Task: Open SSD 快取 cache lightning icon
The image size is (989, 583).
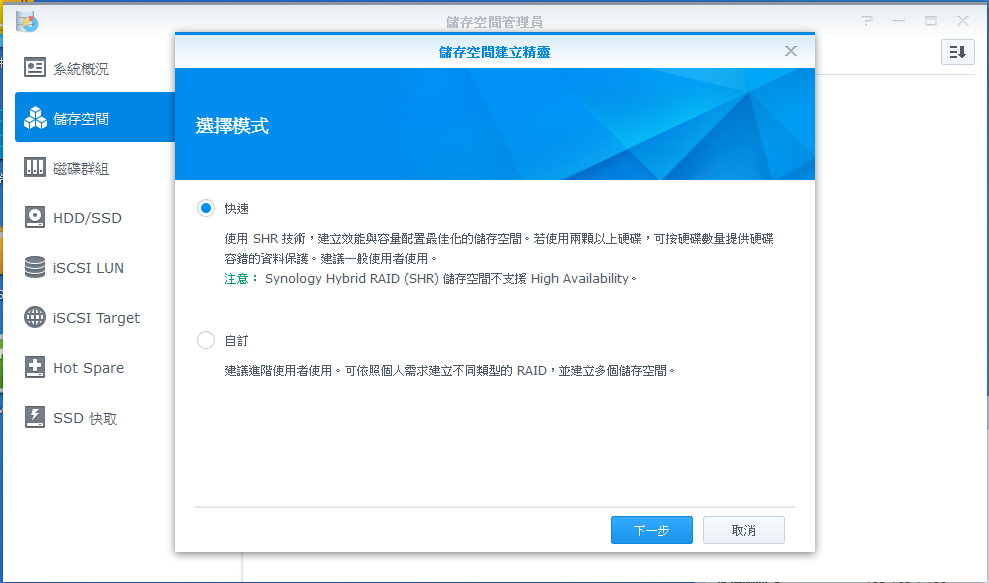Action: tap(35, 417)
